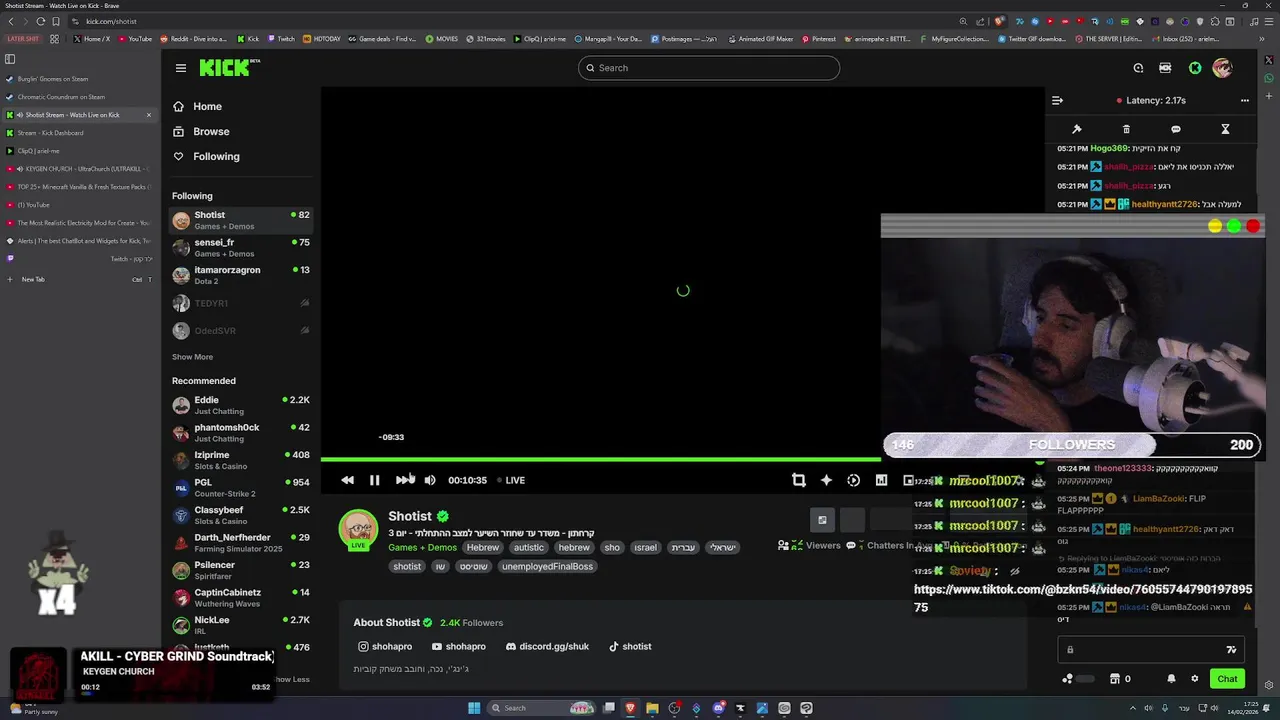Open the chat three-dots options menu

click(1245, 100)
